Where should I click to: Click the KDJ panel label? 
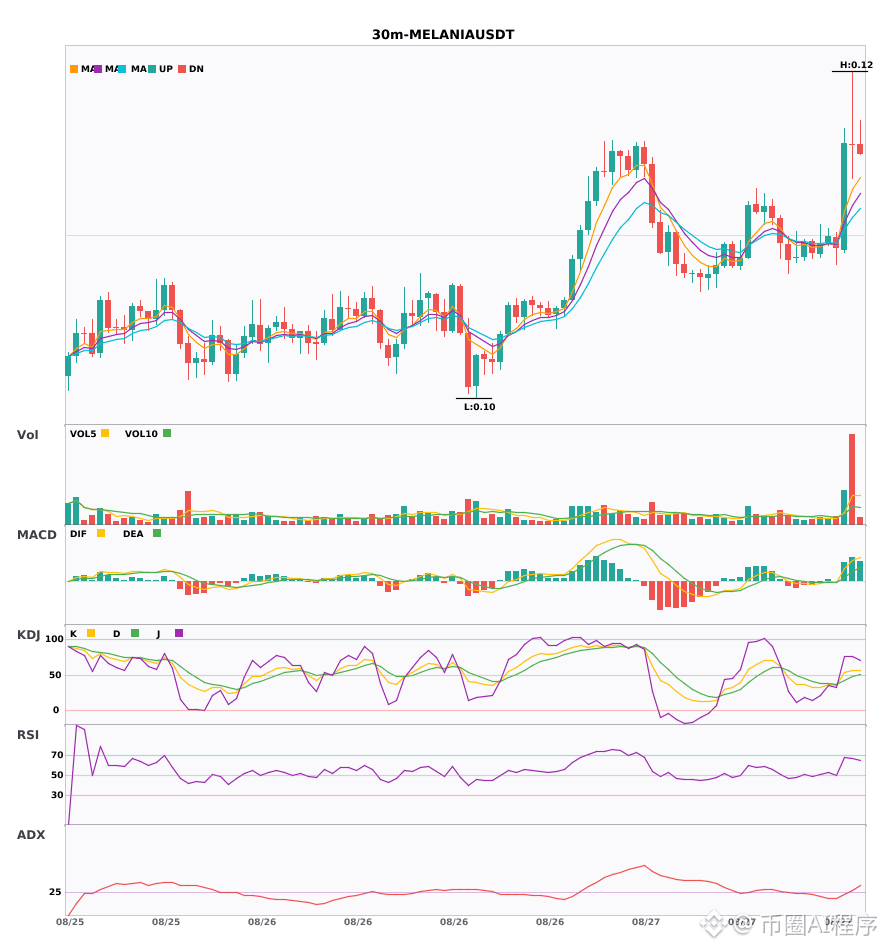[28, 635]
